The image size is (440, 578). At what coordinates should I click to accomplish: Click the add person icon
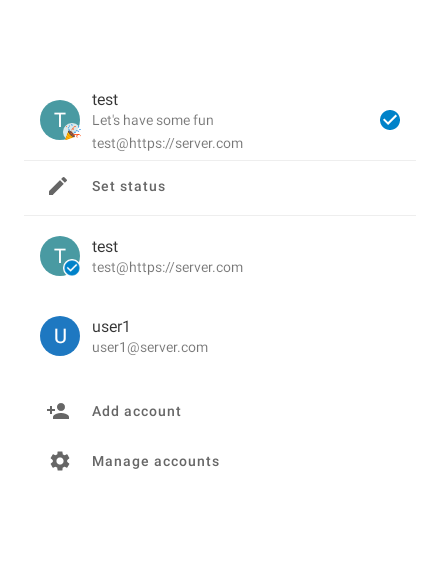pyautogui.click(x=58, y=411)
